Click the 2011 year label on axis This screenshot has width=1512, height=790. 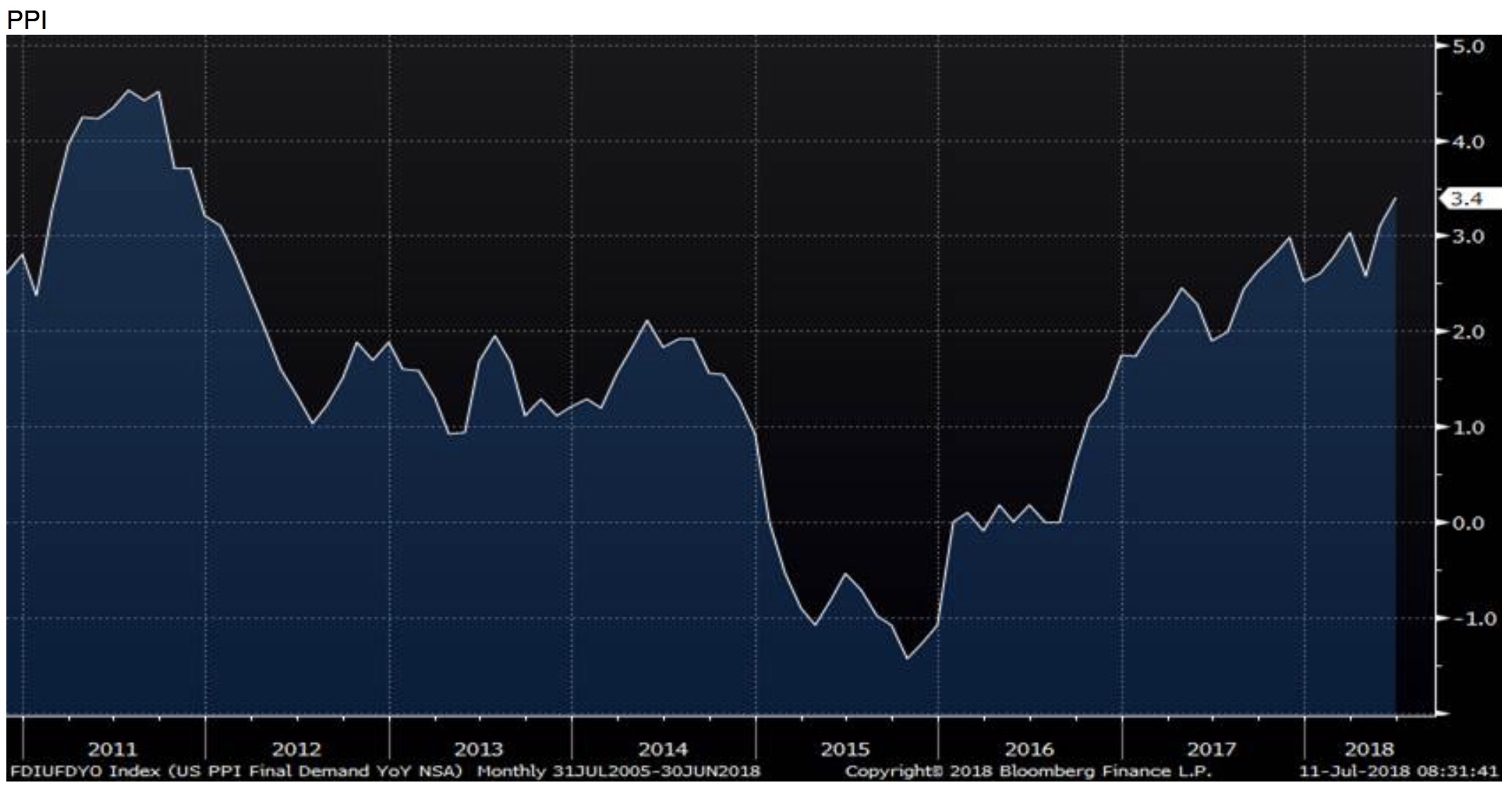point(113,748)
